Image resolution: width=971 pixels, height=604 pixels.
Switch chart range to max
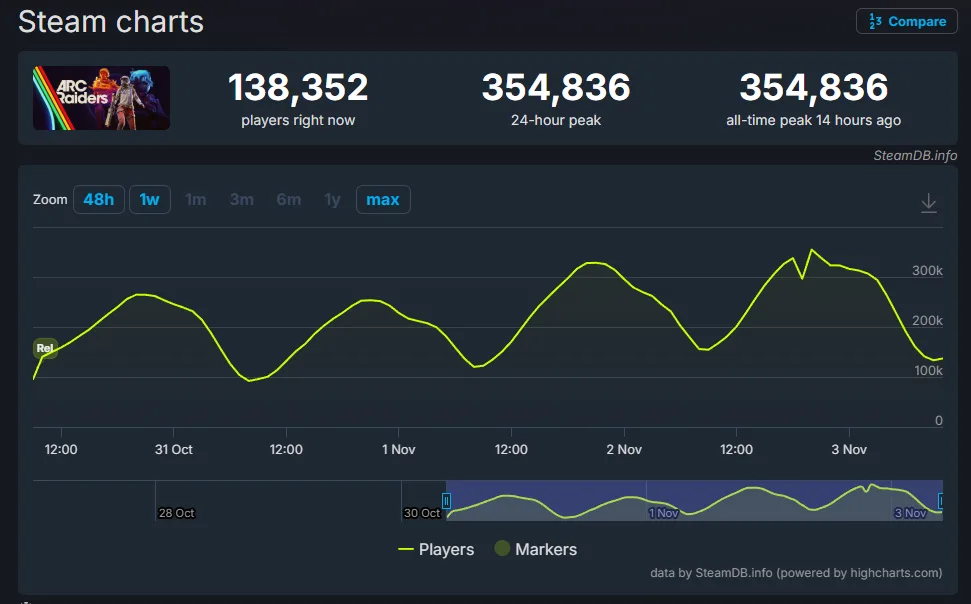[383, 199]
